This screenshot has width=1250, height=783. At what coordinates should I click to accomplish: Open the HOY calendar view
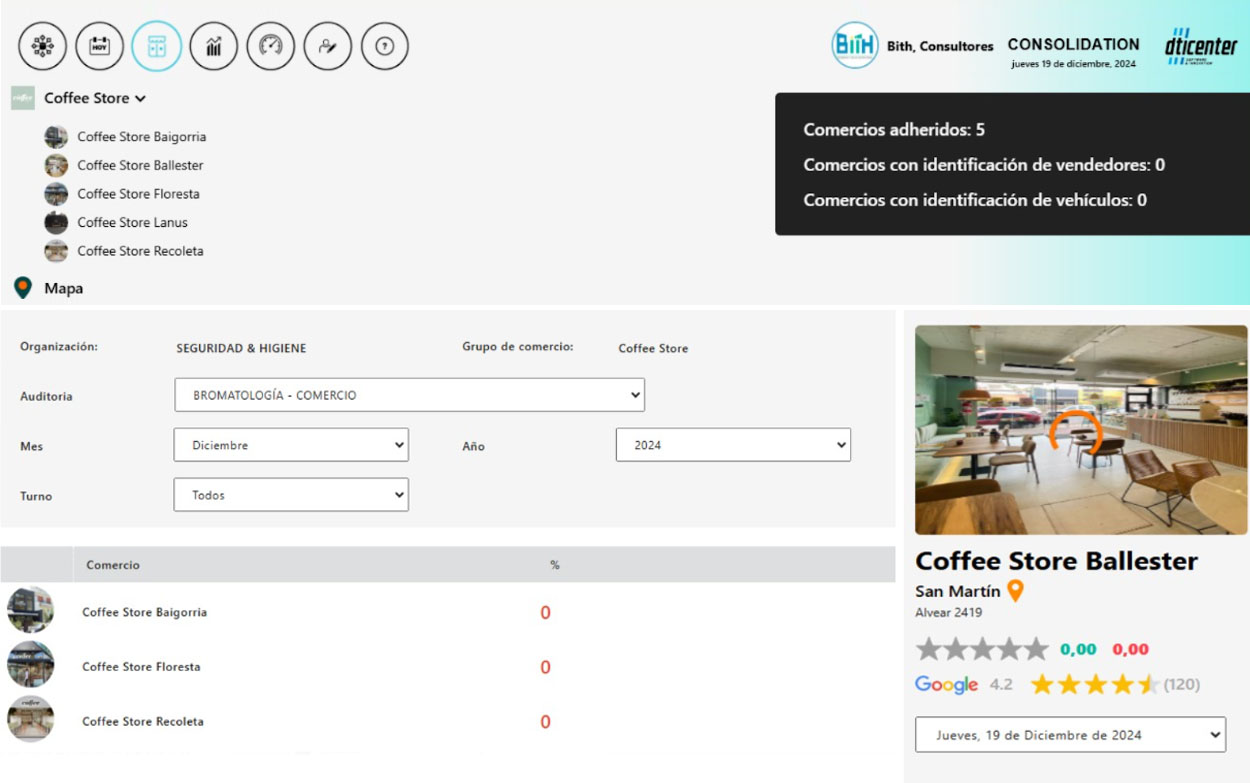click(x=100, y=46)
